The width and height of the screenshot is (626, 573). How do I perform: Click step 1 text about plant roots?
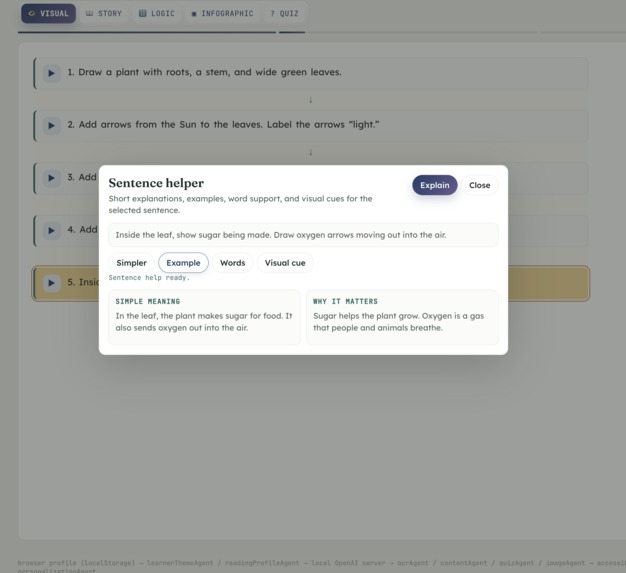(x=204, y=72)
